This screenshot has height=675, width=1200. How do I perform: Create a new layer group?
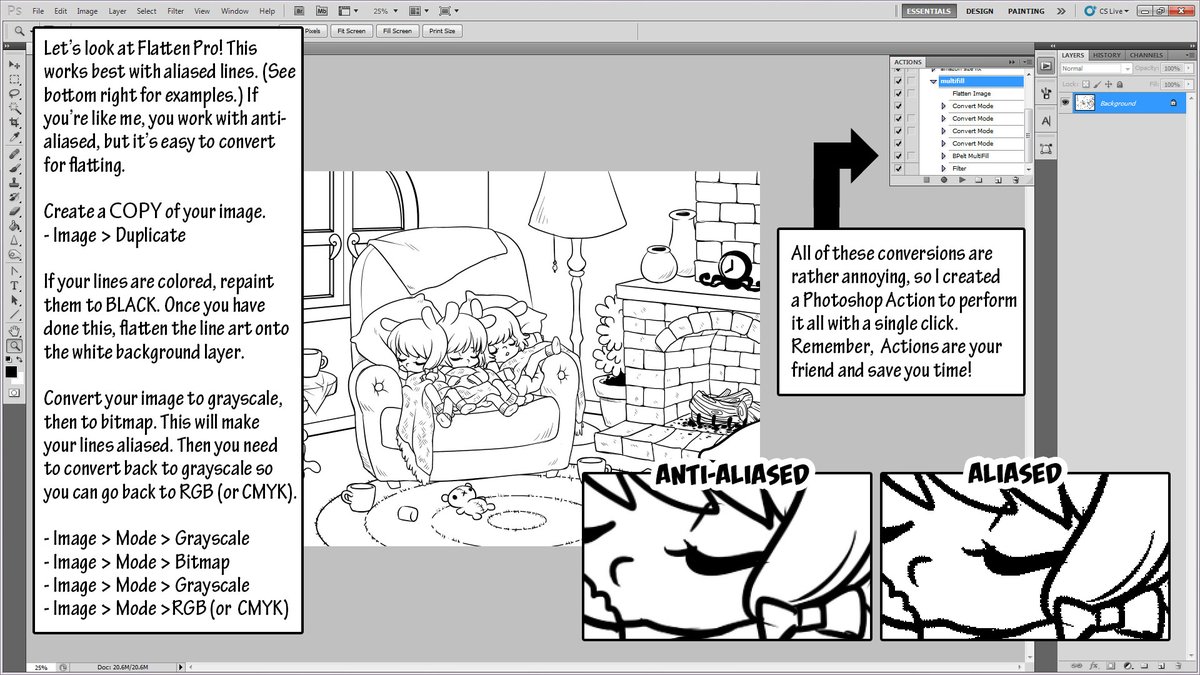(x=1144, y=666)
